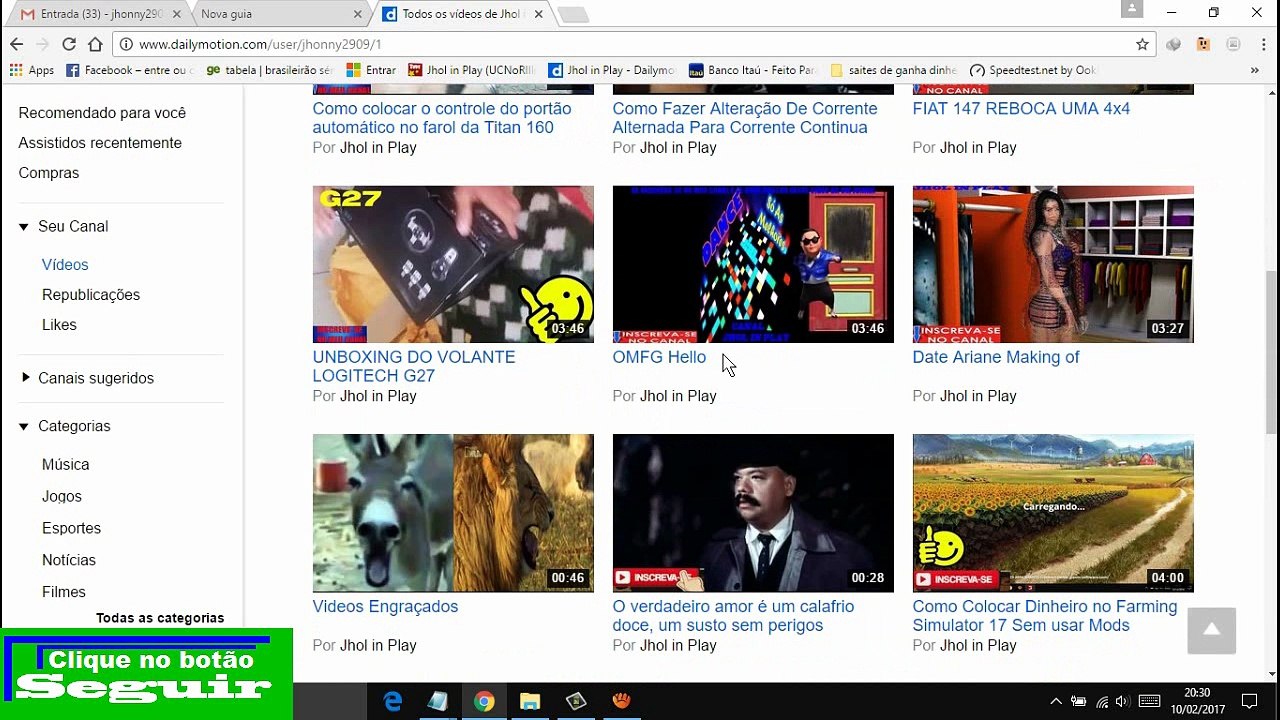Open the 'Jogos' category
The height and width of the screenshot is (720, 1280).
(62, 497)
